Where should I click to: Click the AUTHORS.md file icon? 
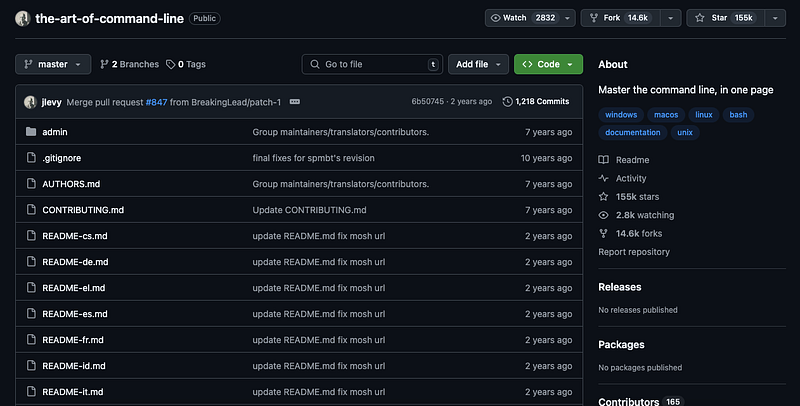tap(31, 184)
